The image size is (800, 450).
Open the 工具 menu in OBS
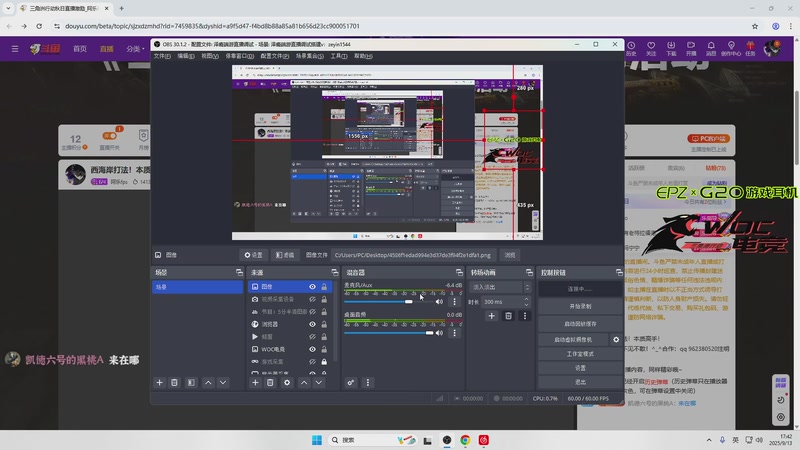pyautogui.click(x=339, y=56)
